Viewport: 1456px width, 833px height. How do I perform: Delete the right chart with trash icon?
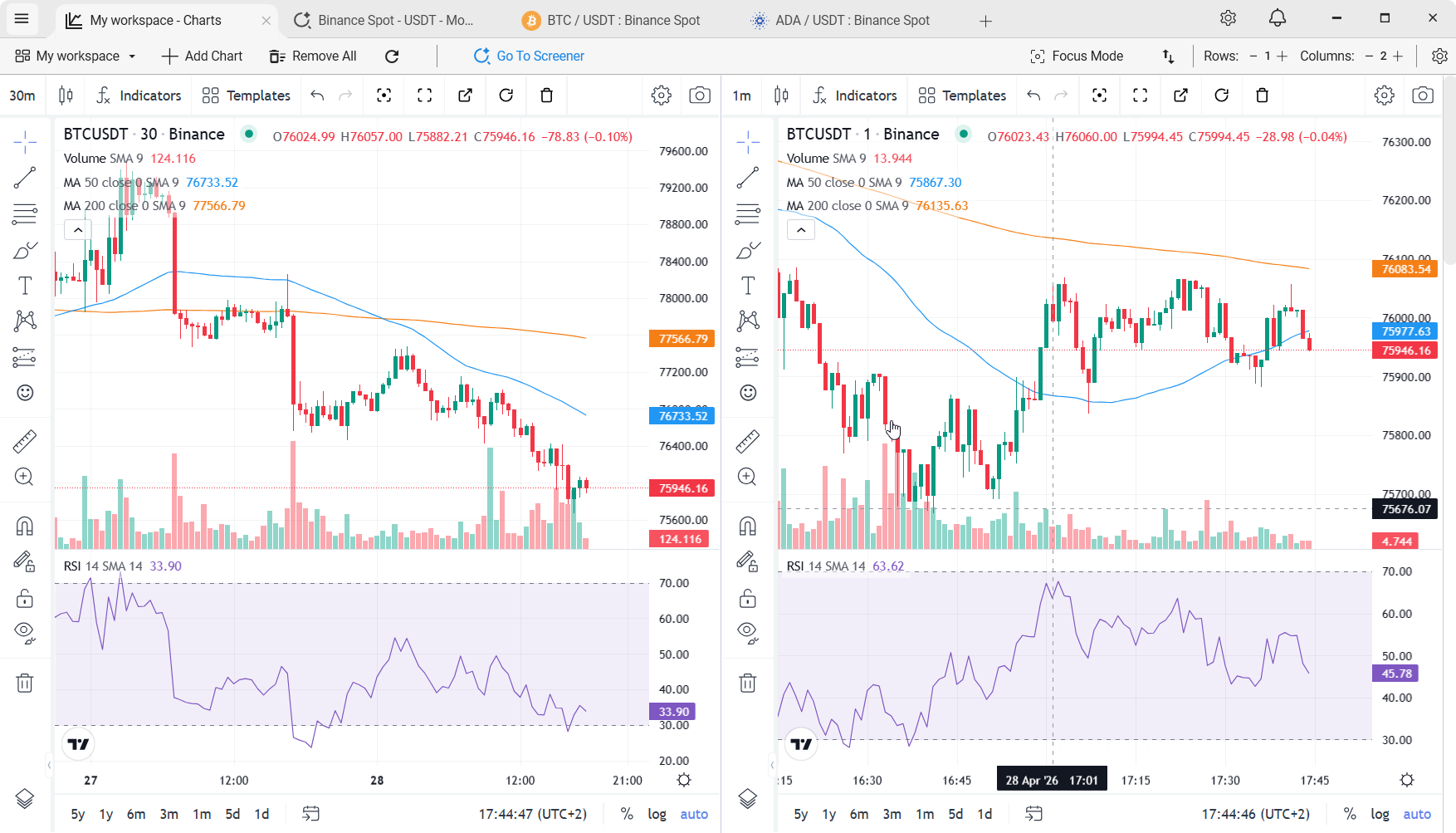tap(1262, 96)
